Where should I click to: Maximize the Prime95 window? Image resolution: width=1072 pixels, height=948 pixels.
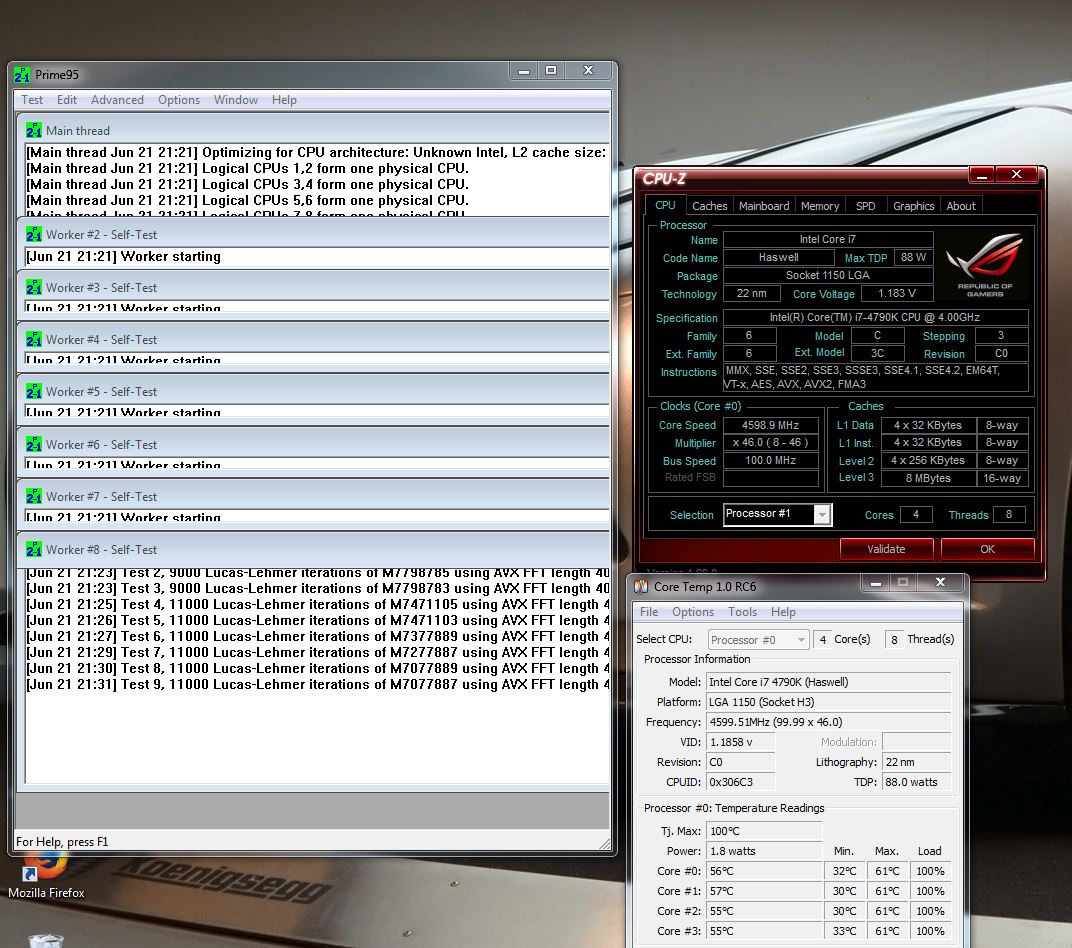coord(551,70)
